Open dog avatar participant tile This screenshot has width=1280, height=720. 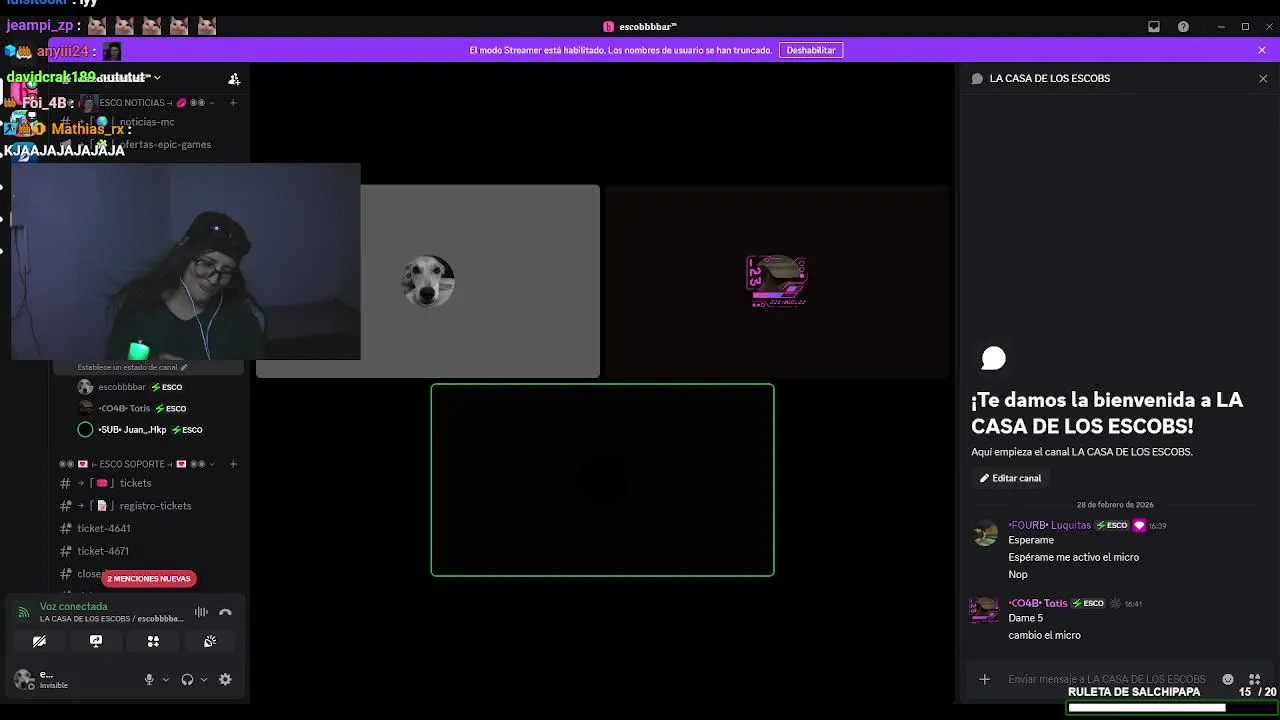[x=428, y=281]
